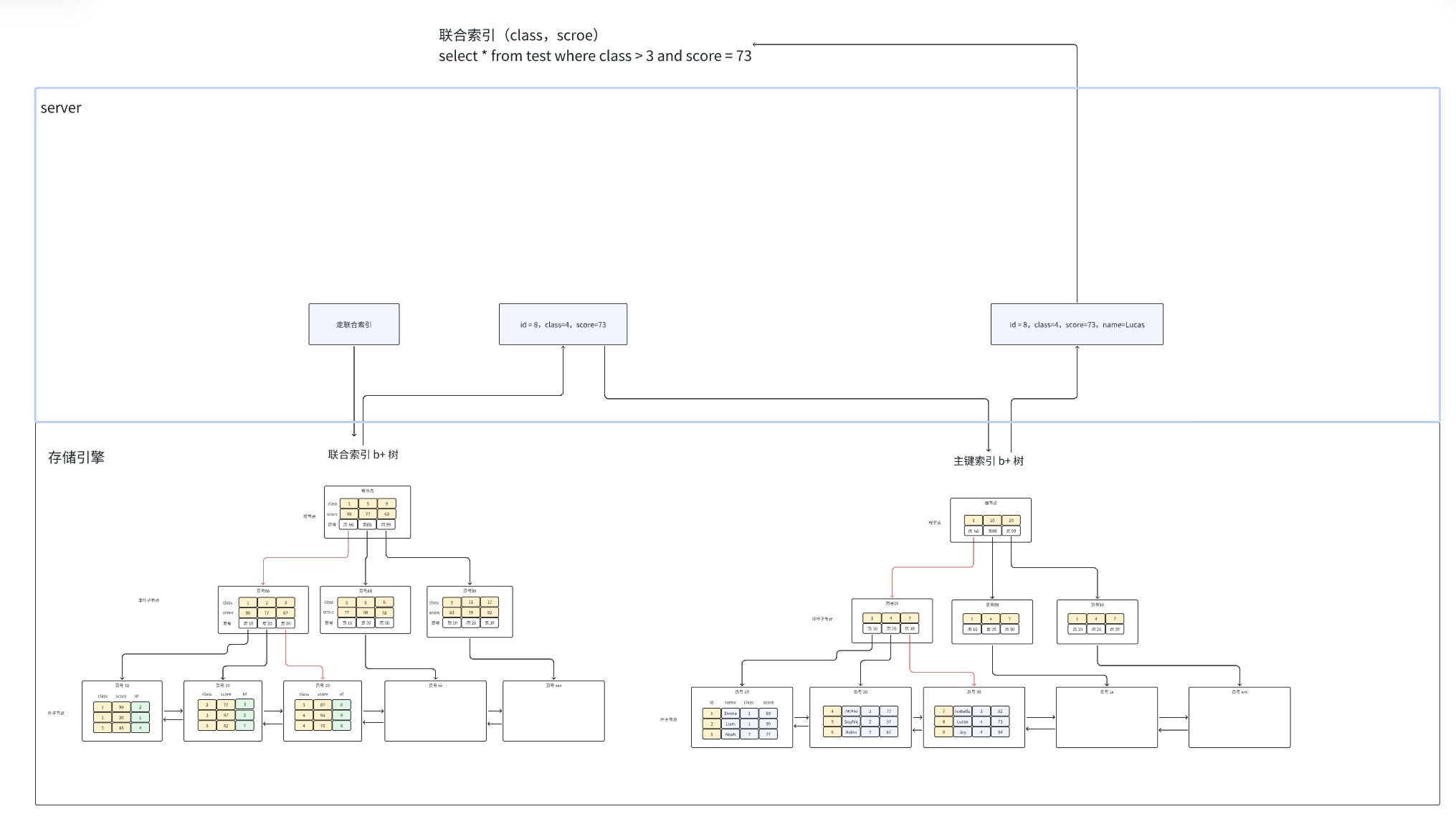Select page 66 node in joint index tree
The width and height of the screenshot is (1456, 819).
click(x=263, y=610)
